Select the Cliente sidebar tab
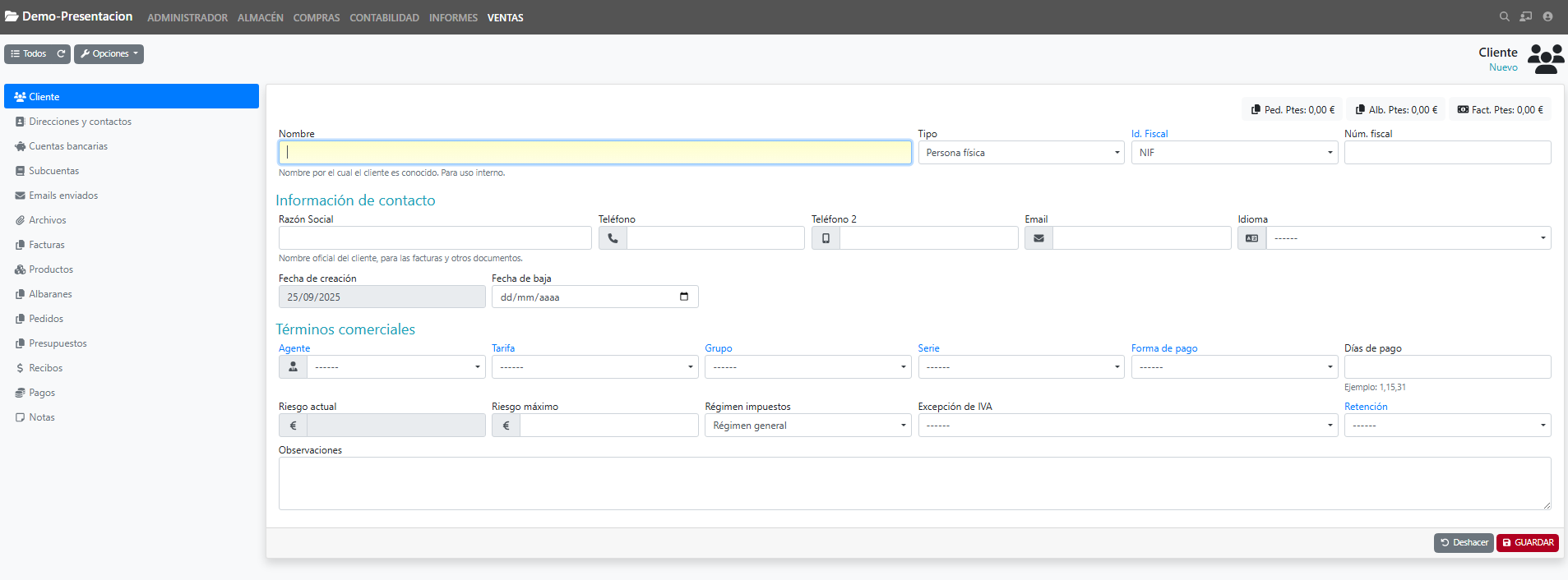Screen dimensions: 1568x580 [132, 96]
